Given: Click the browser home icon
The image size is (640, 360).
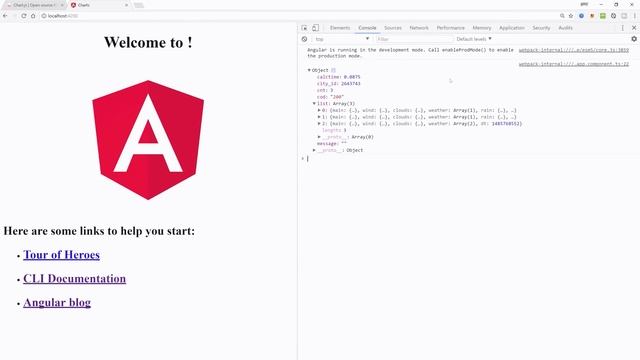Looking at the screenshot, I should click(x=33, y=16).
